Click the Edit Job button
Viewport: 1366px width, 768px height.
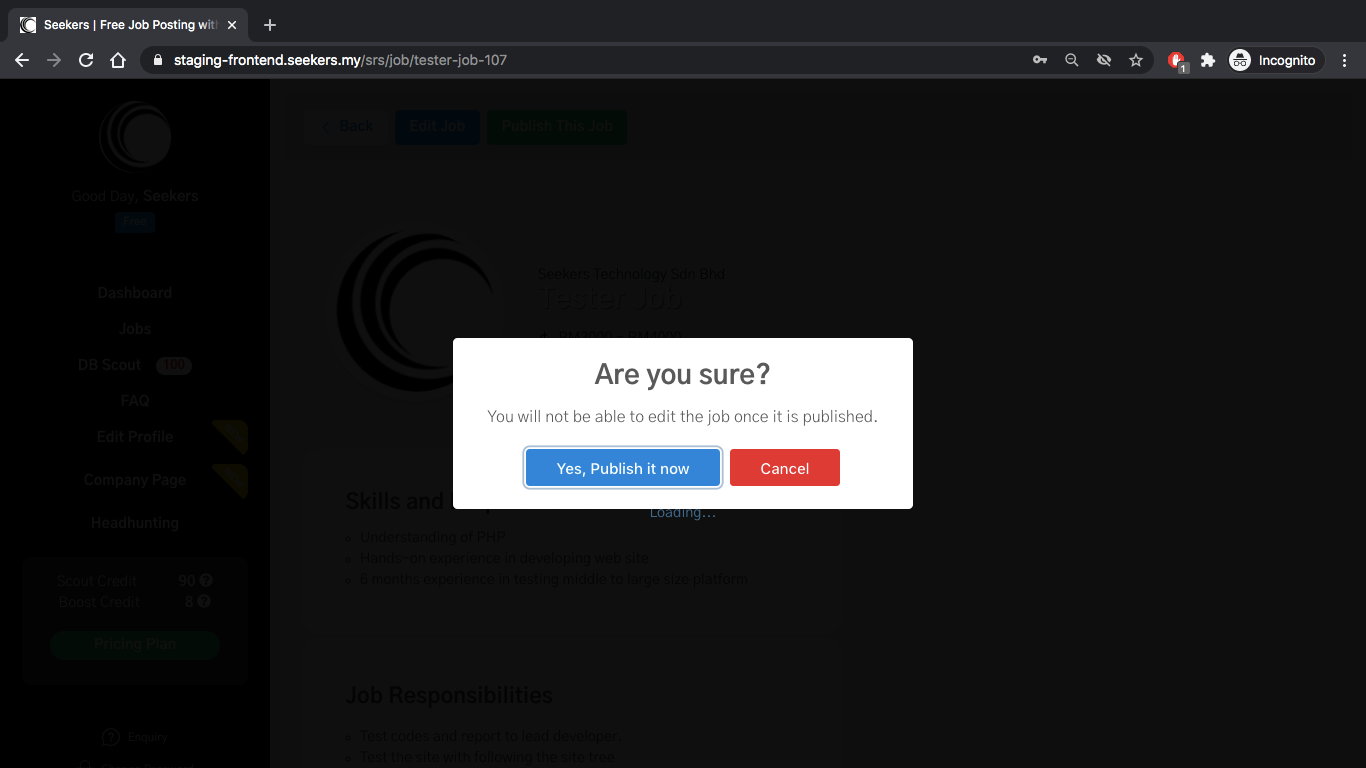437,127
